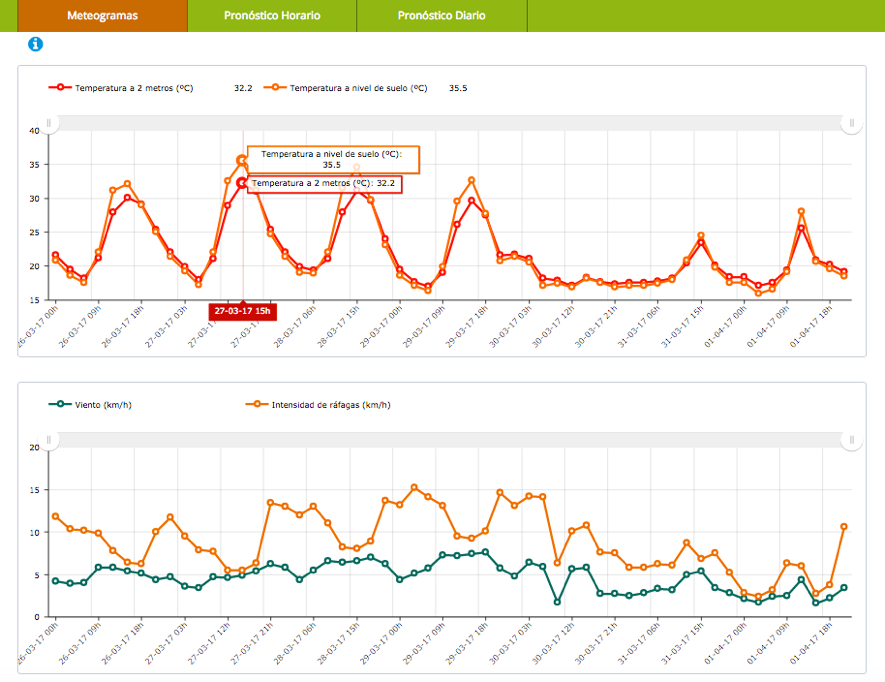This screenshot has width=885, height=682.
Task: Click the blue information icon
Action: click(x=36, y=44)
